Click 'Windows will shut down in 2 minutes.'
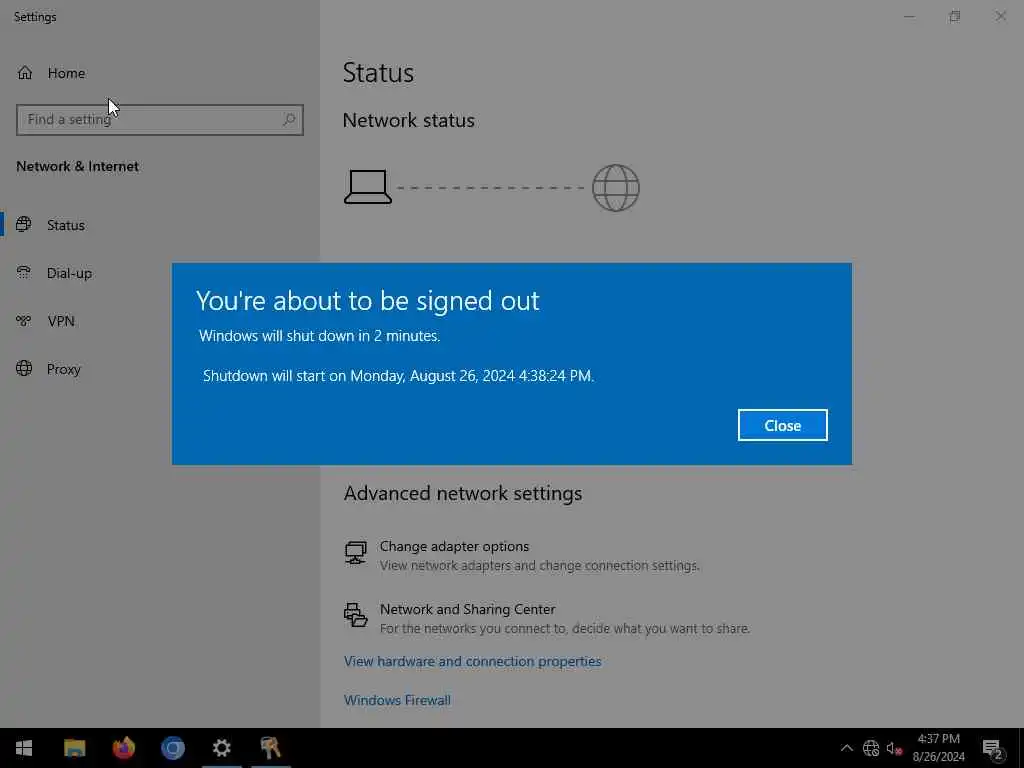 pyautogui.click(x=319, y=336)
